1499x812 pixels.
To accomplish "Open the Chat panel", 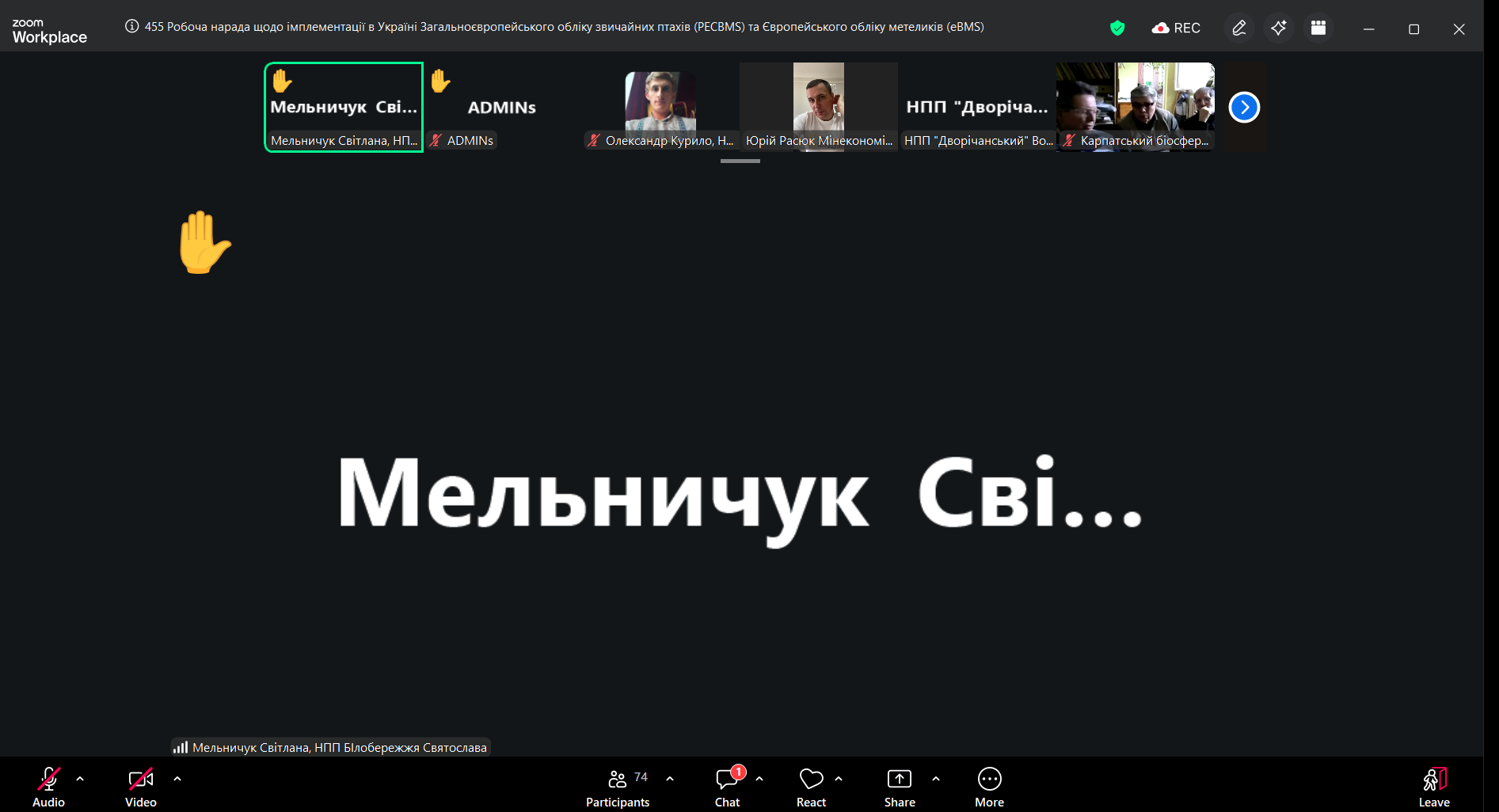I will point(727,787).
